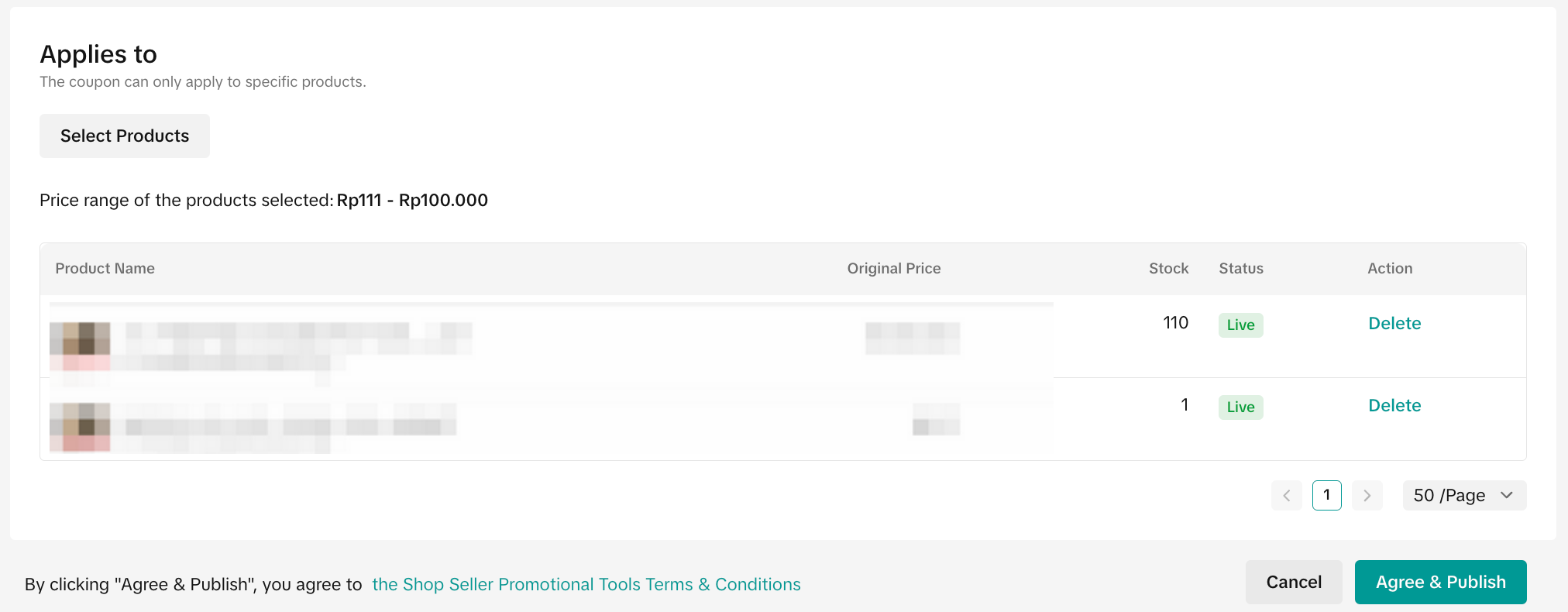Viewport: 1568px width, 612px height.
Task: Click the Product Name column header
Action: [x=105, y=269]
